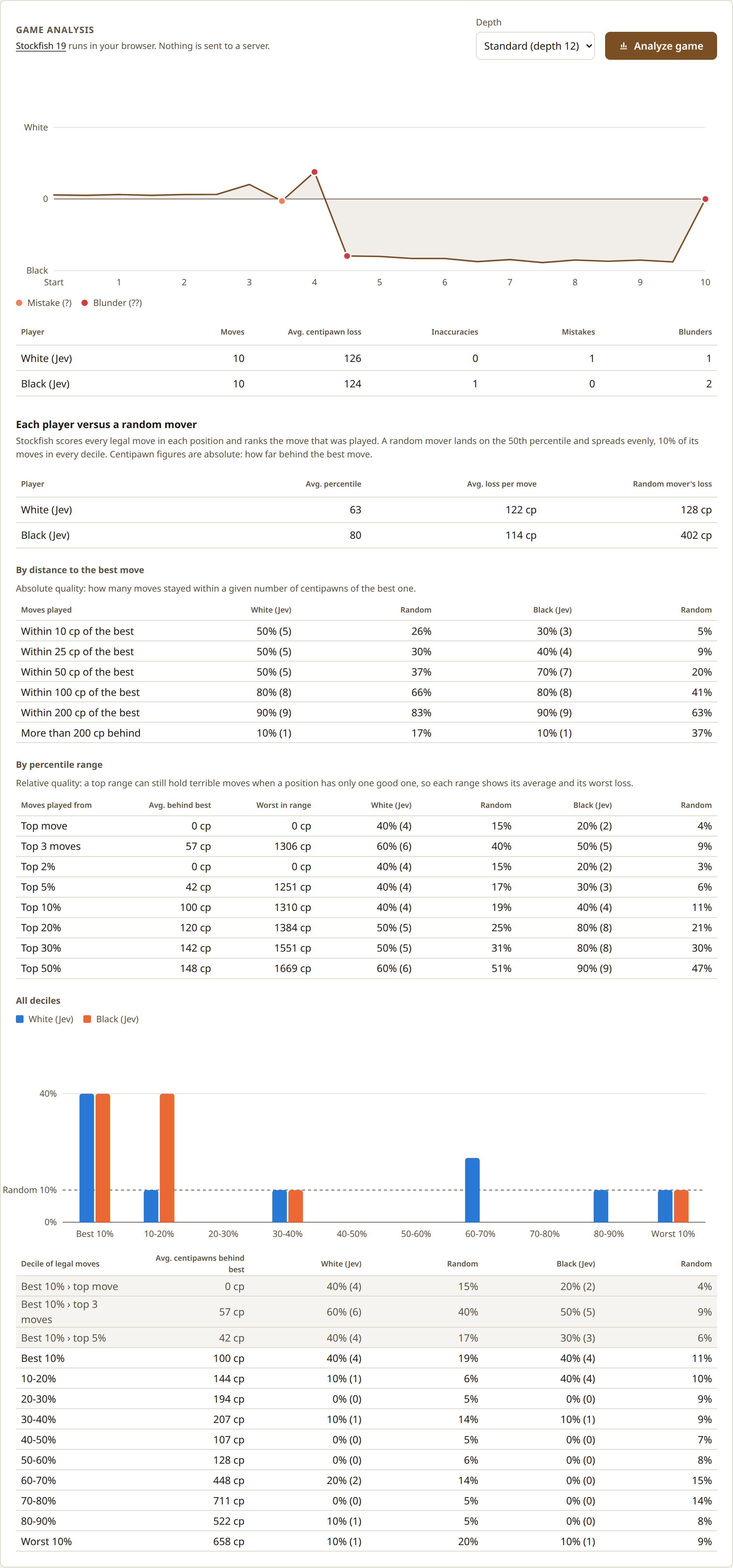Click the blunder dot at the graph's lowest point
733x1568 pixels.
tap(347, 256)
